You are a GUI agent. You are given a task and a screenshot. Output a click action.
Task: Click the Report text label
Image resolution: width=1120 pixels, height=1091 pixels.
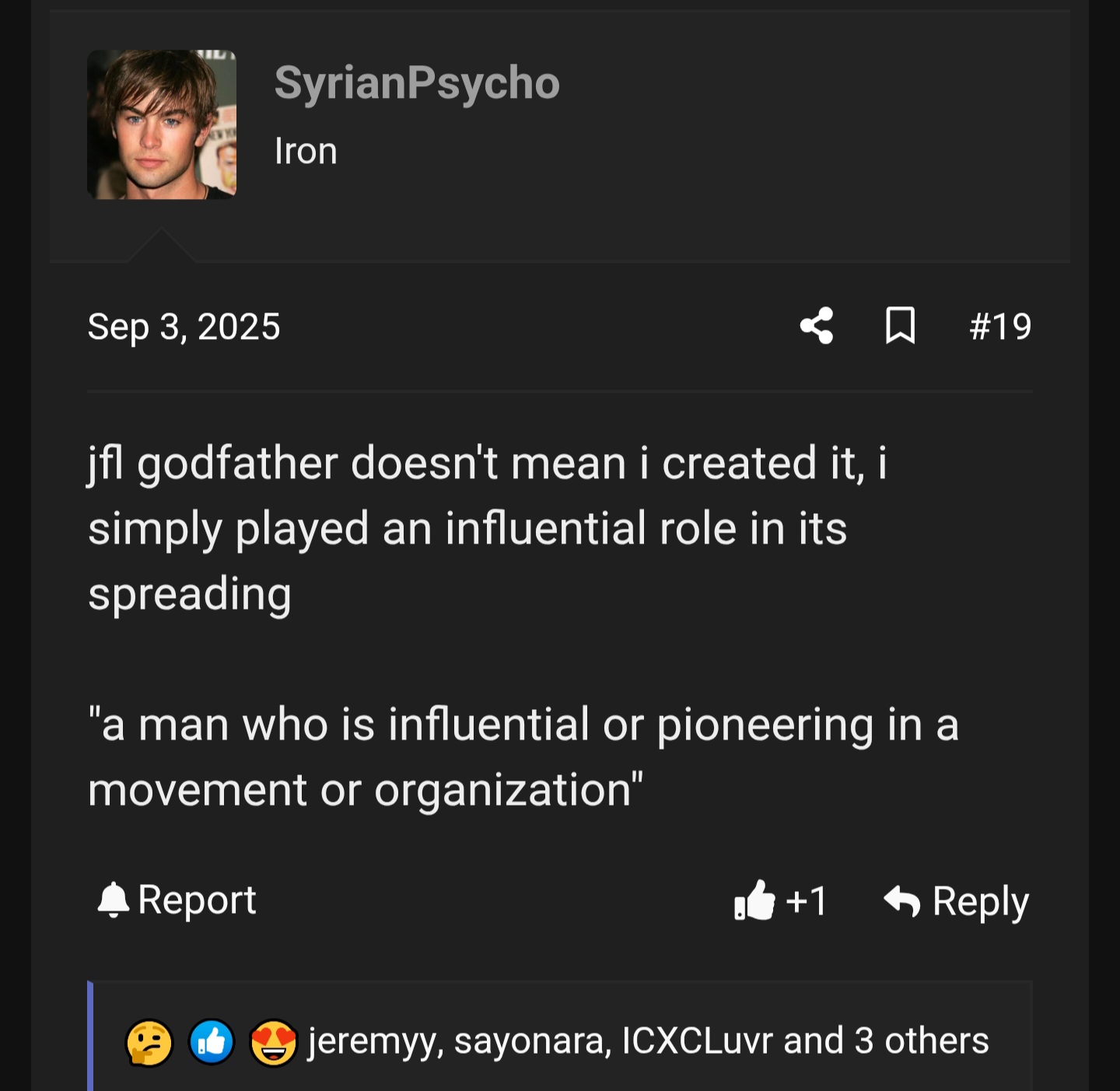point(197,900)
